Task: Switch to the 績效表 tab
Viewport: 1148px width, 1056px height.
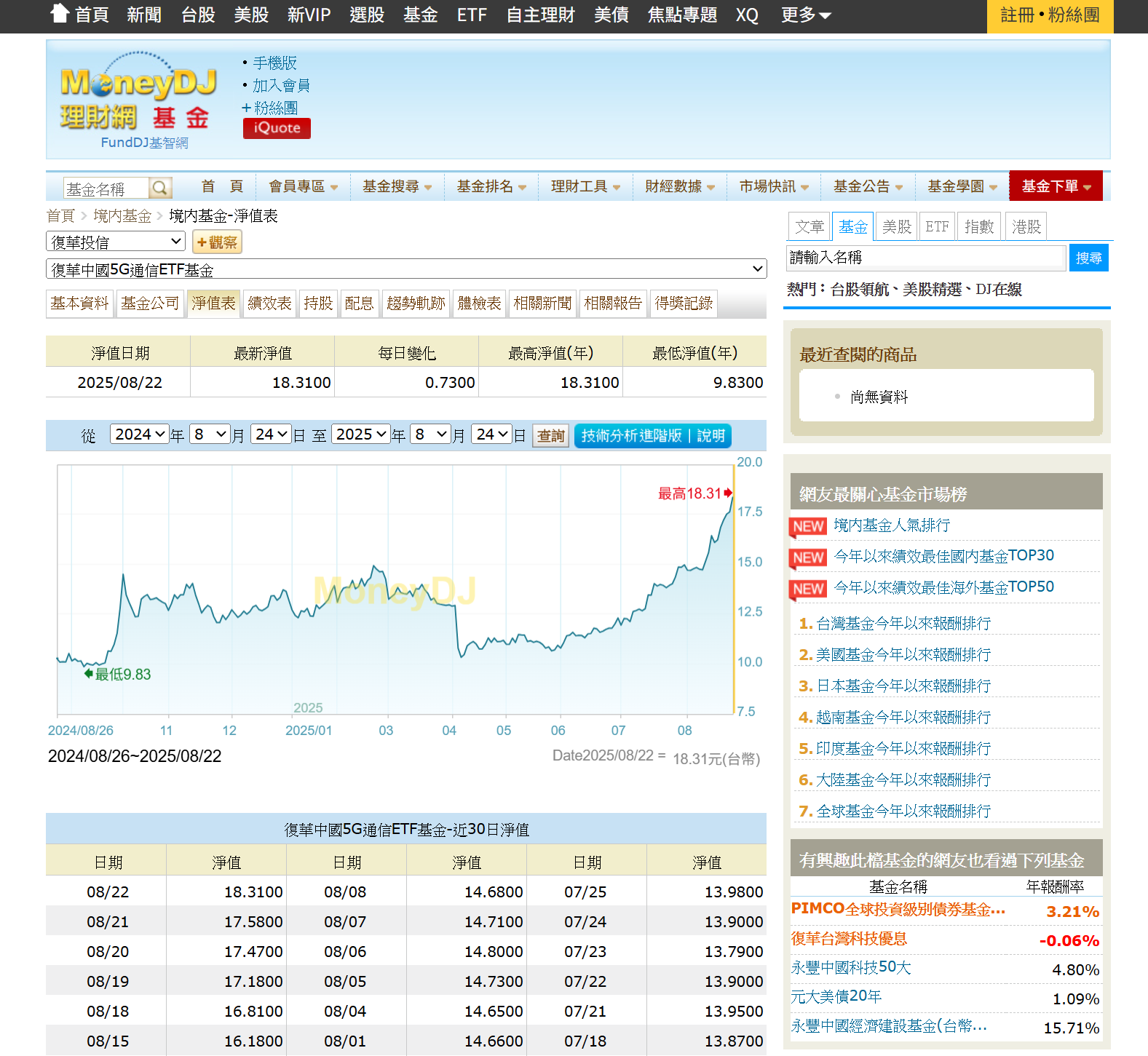Action: coord(269,303)
